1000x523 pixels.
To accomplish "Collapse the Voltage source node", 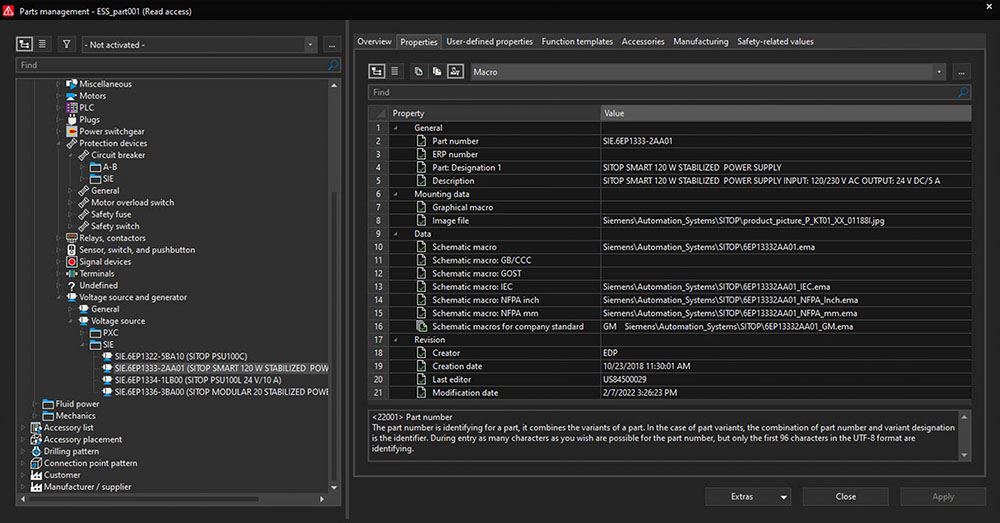I will (x=71, y=321).
